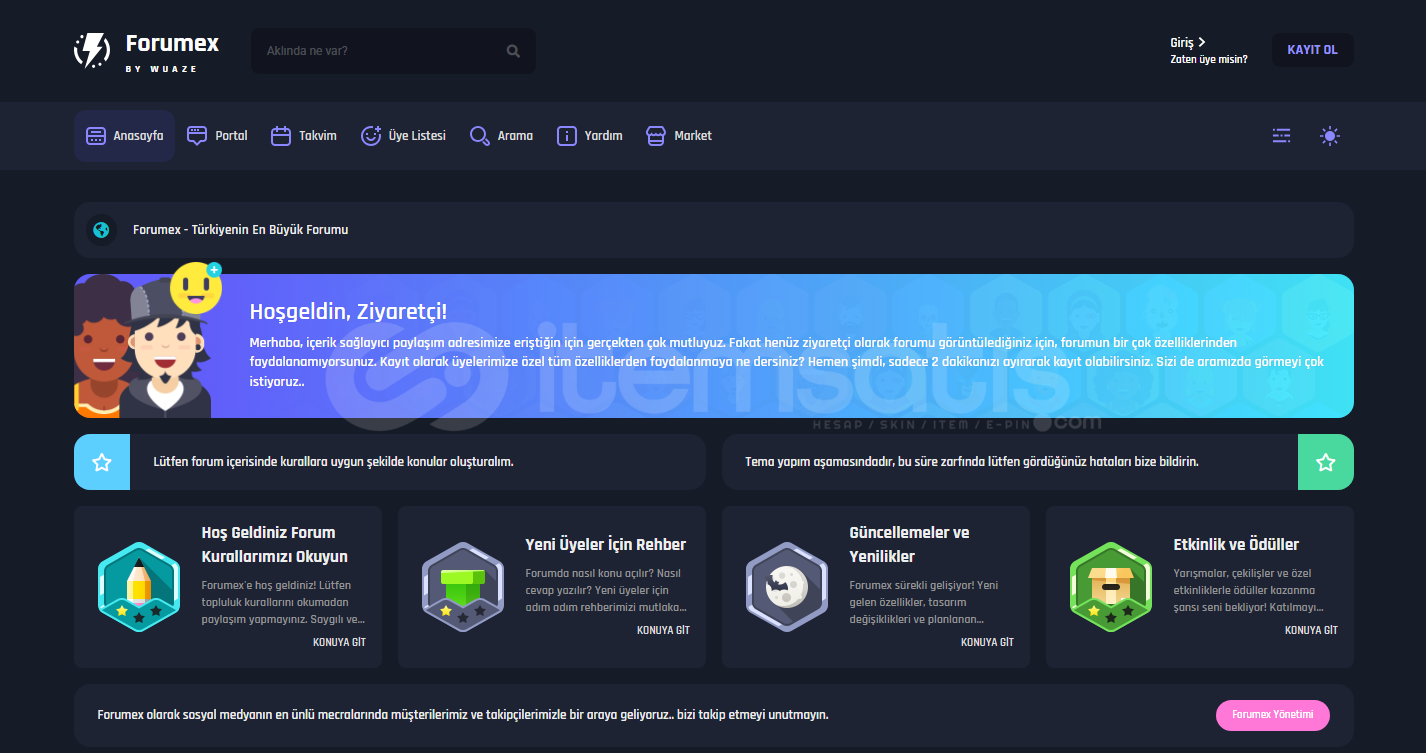1426x753 pixels.
Task: Open the Market menu item
Action: 679,136
